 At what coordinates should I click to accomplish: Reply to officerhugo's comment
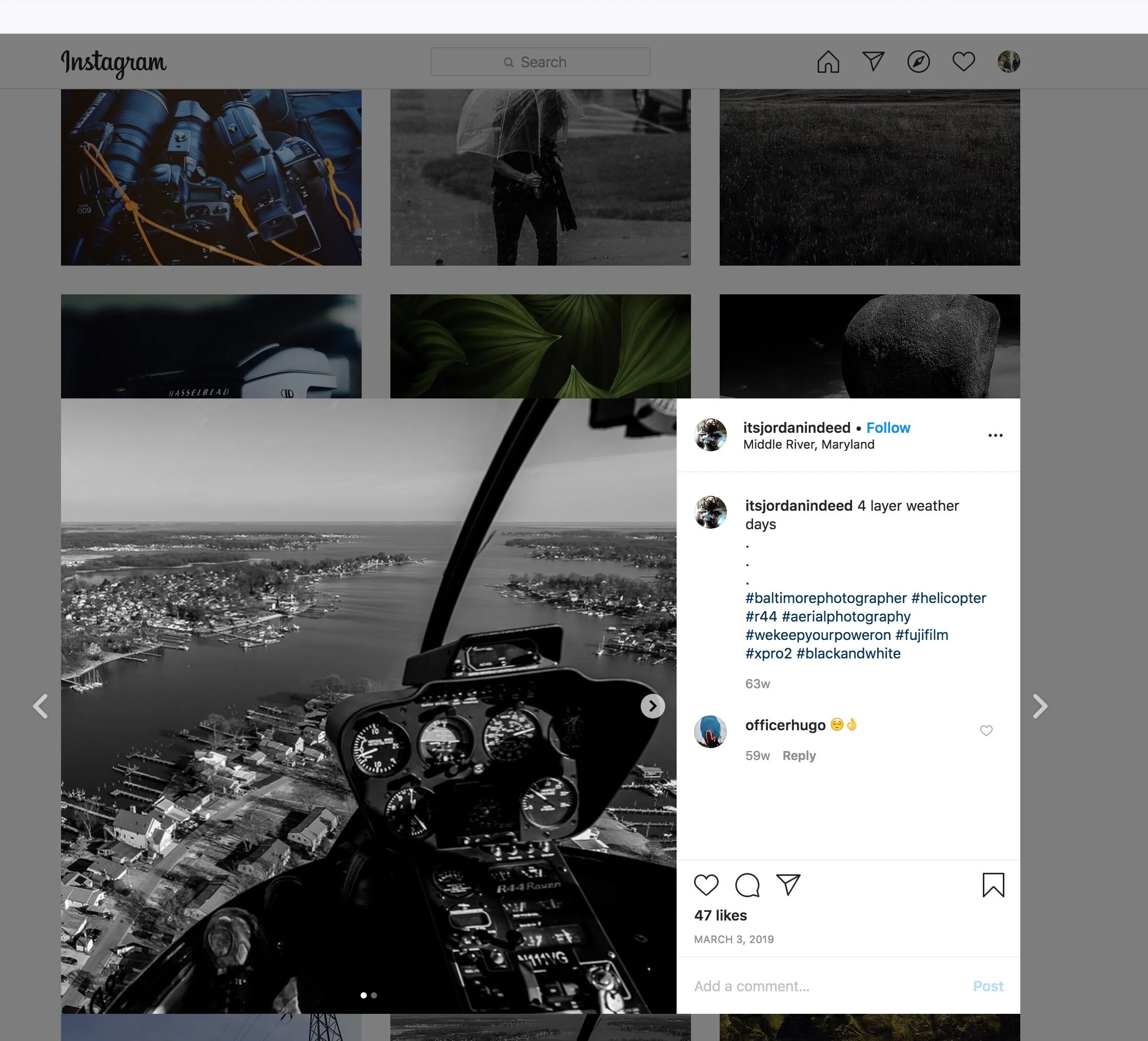click(x=798, y=756)
